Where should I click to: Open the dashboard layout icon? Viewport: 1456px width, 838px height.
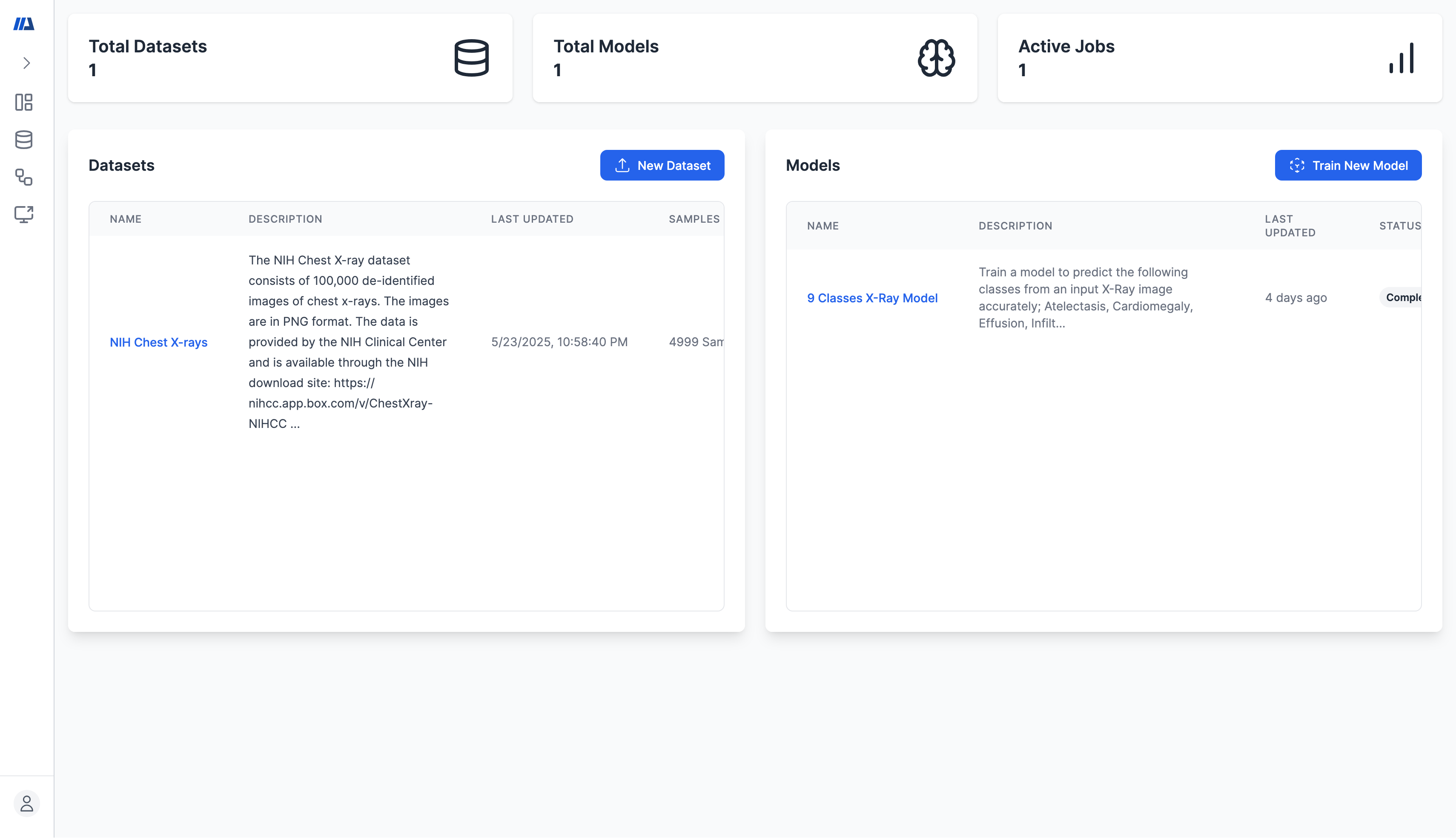pos(23,103)
